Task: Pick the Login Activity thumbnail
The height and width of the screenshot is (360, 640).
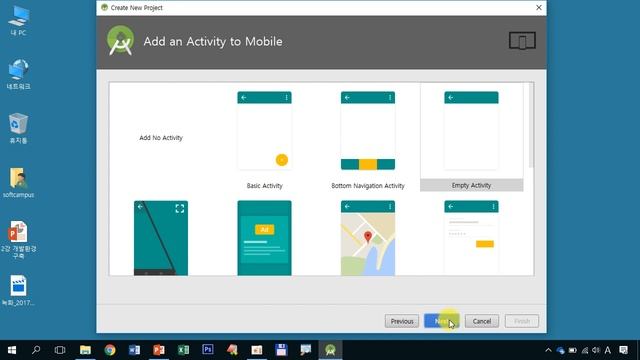Action: (x=471, y=238)
